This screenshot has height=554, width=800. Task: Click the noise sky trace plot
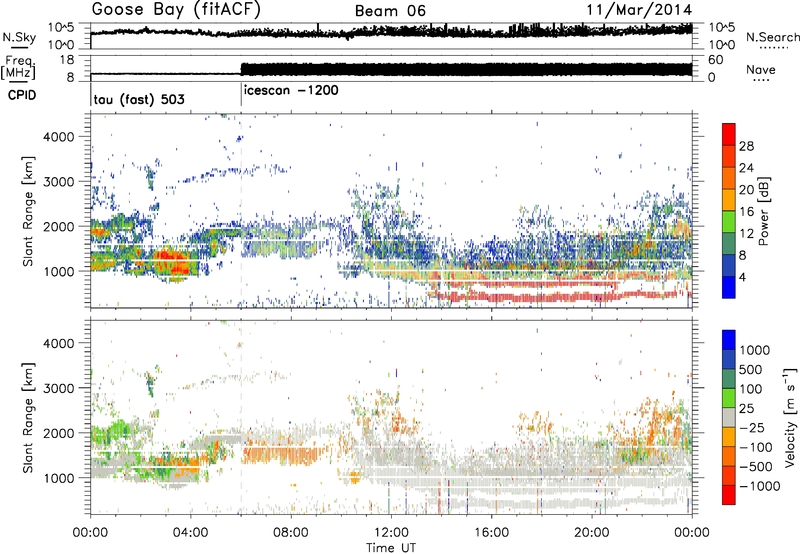(x=391, y=36)
